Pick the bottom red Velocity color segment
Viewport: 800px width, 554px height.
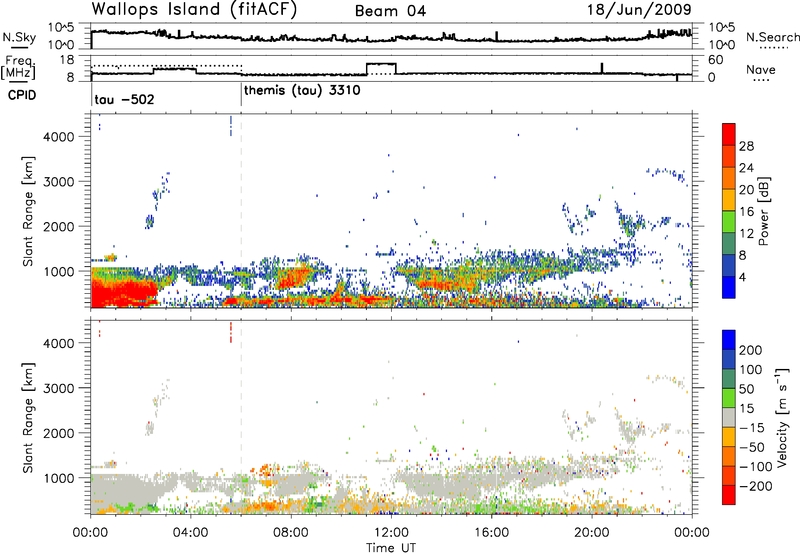click(729, 495)
